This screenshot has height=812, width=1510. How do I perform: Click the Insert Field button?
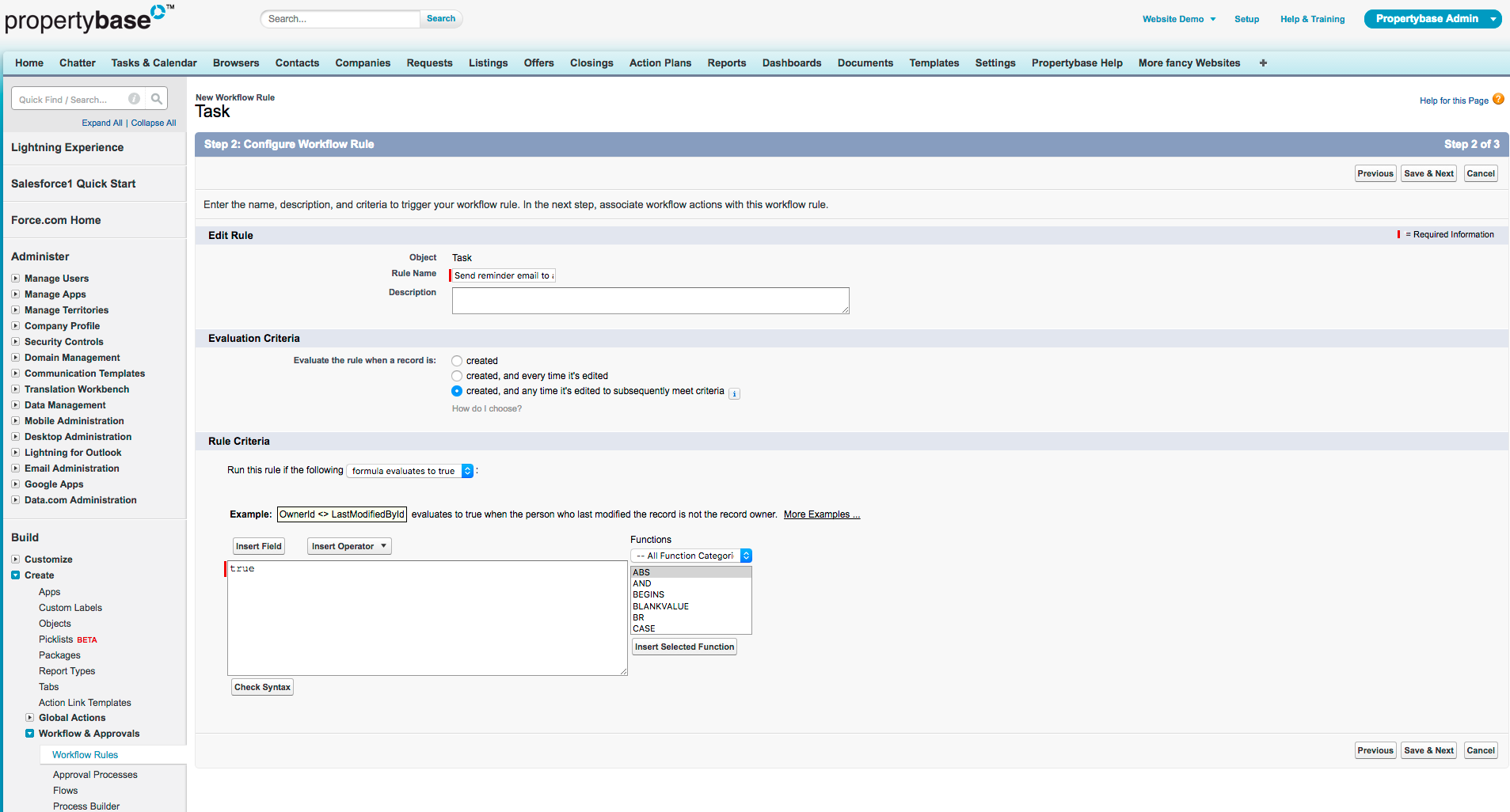[x=259, y=546]
